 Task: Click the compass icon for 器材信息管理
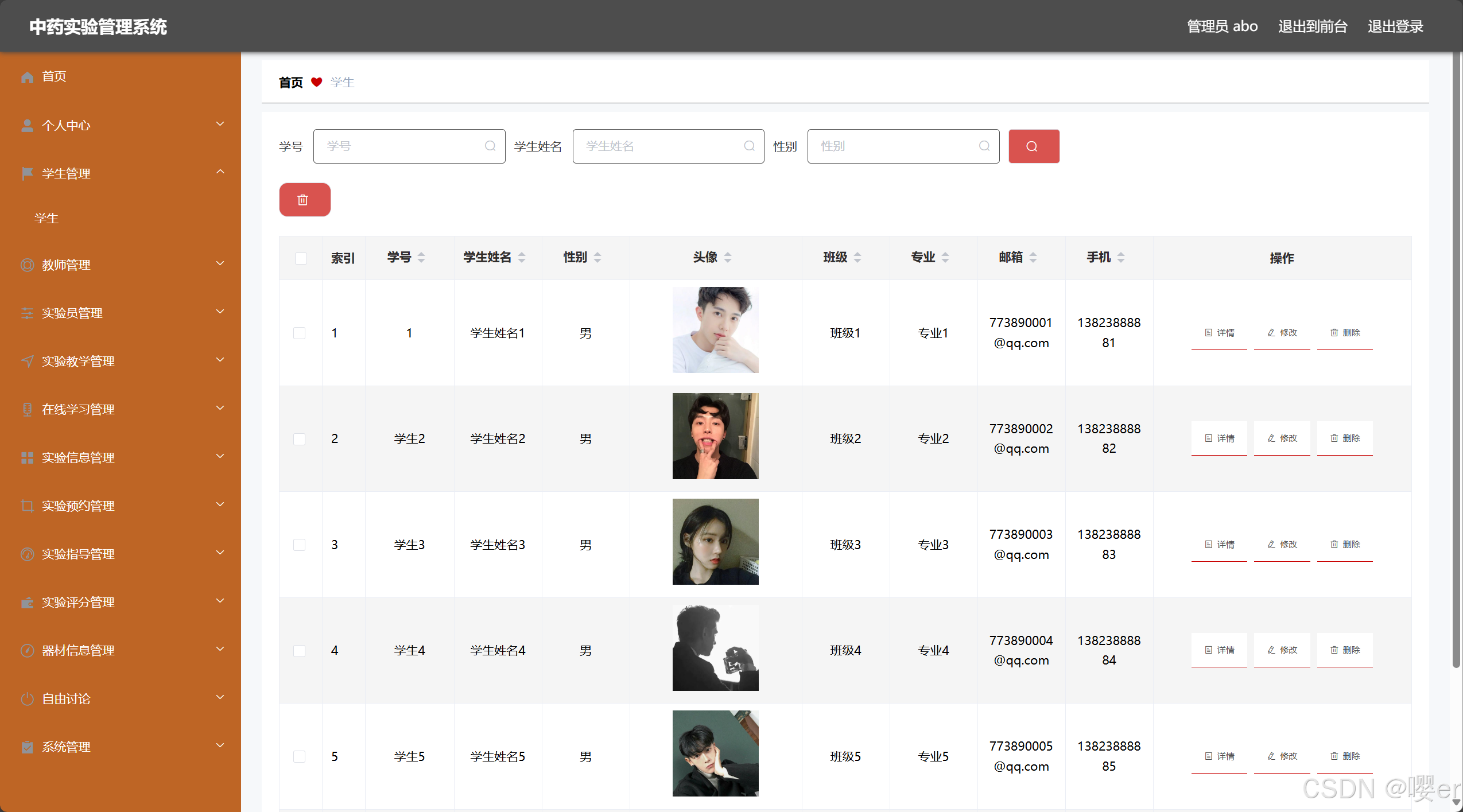tap(27, 650)
